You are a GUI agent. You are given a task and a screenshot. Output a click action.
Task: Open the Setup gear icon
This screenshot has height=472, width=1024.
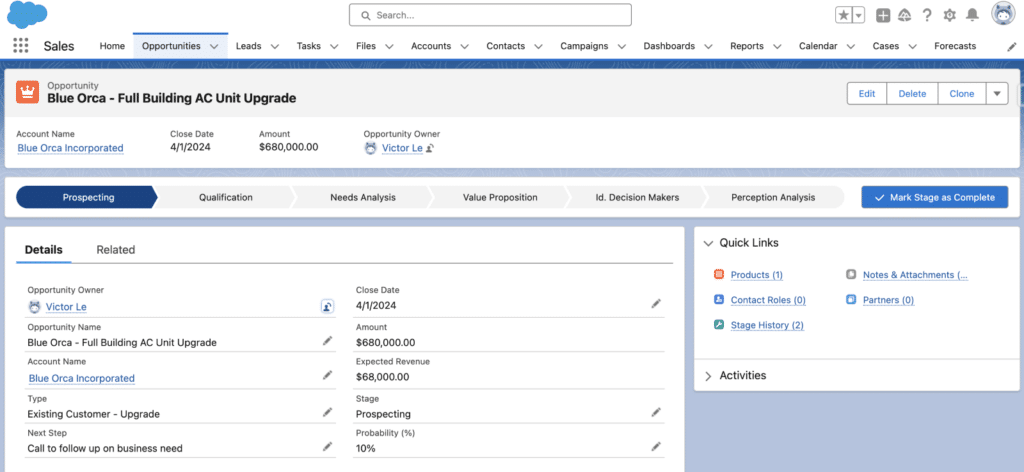[x=950, y=15]
